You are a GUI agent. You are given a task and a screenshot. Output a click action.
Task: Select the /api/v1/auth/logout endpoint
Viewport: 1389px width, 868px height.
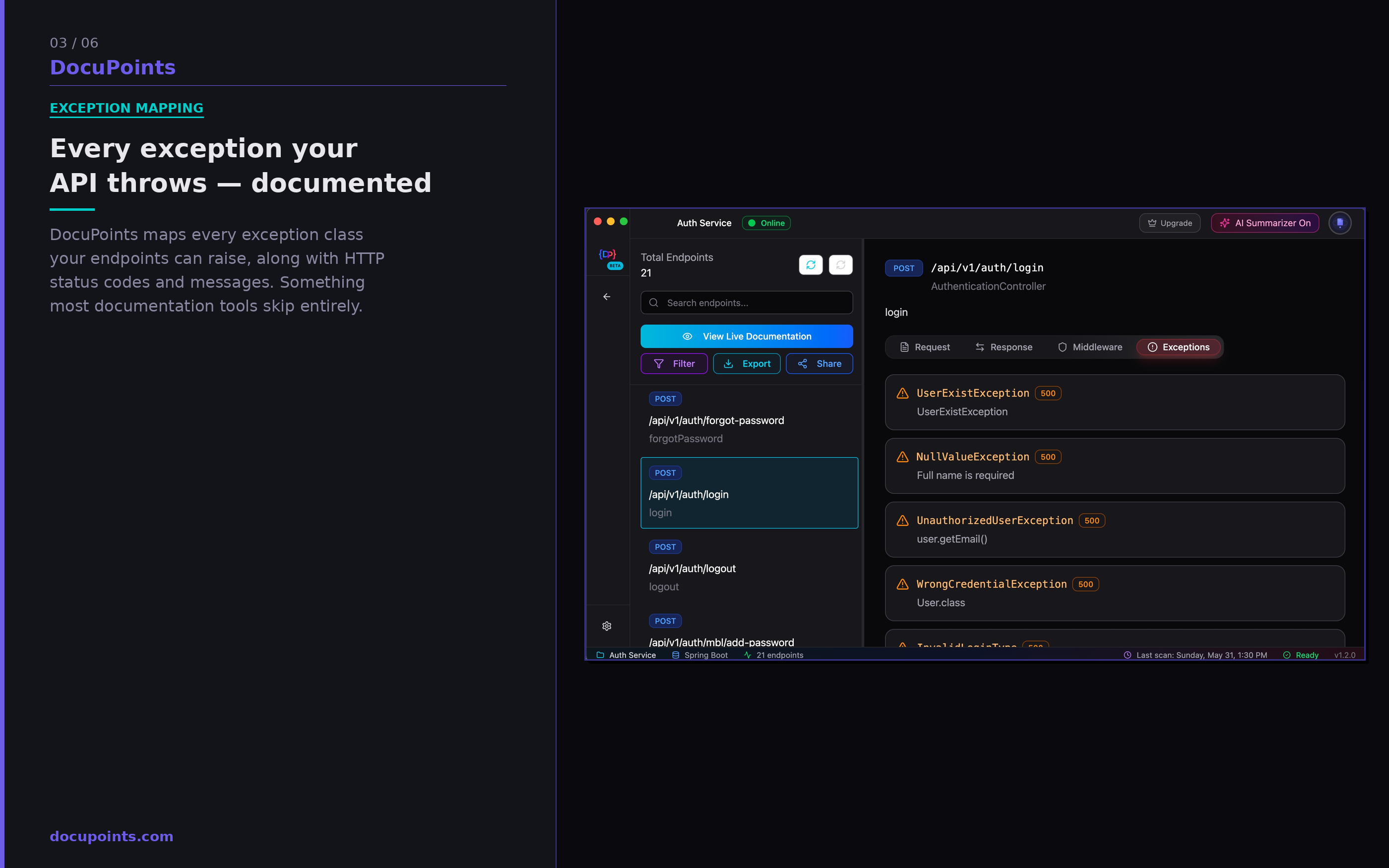coord(749,566)
